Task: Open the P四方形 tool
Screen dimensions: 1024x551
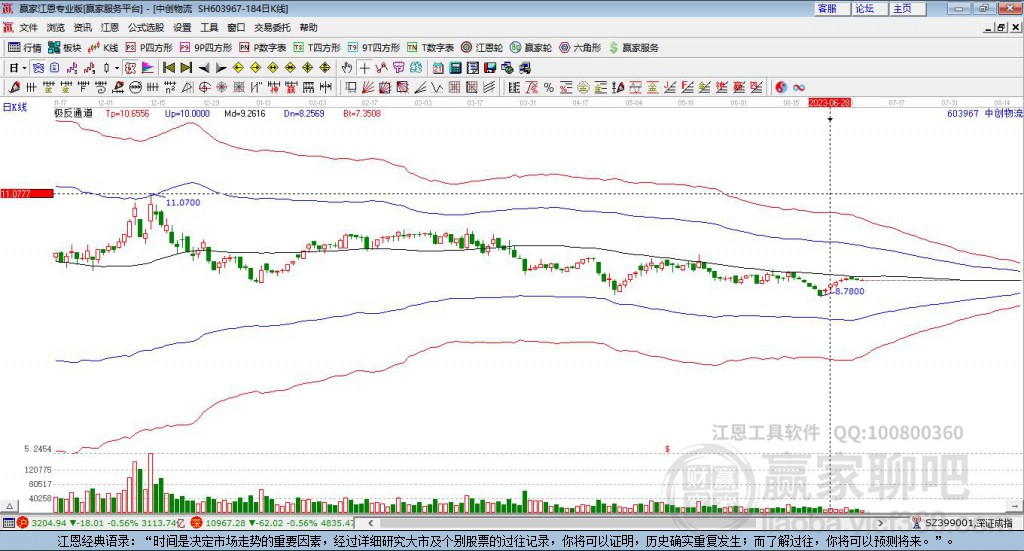Action: coord(149,48)
